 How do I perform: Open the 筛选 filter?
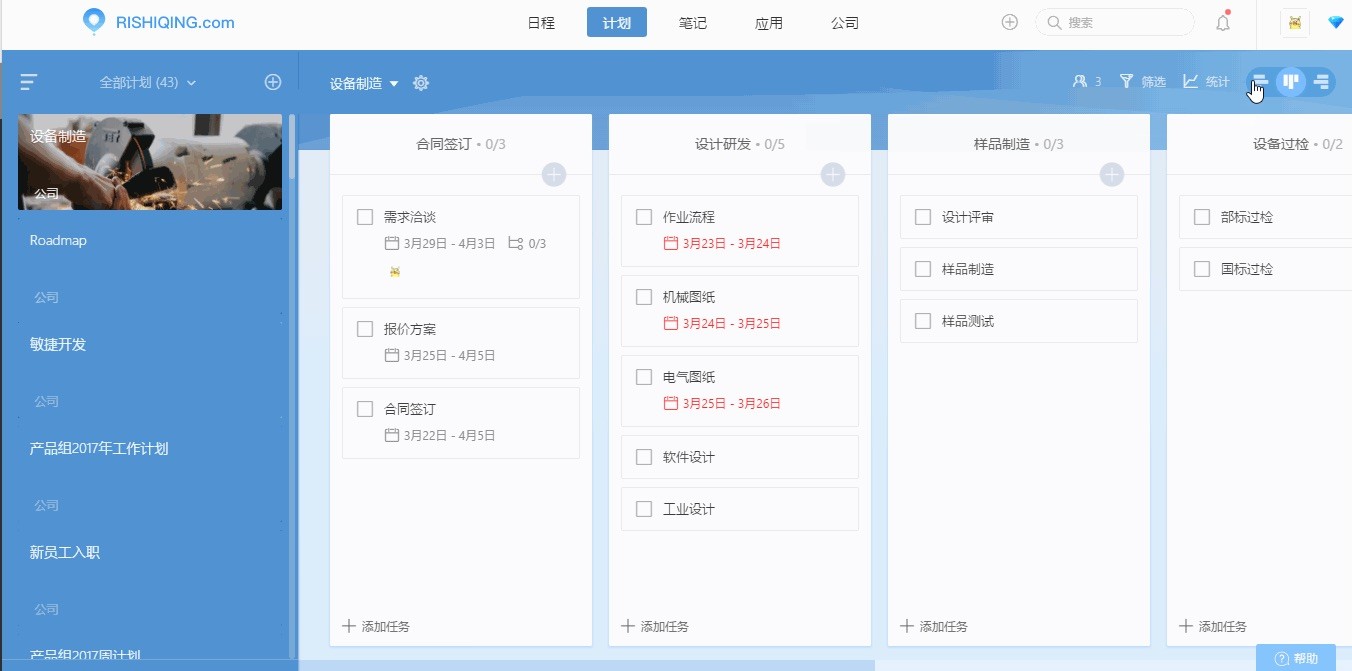pyautogui.click(x=1142, y=82)
